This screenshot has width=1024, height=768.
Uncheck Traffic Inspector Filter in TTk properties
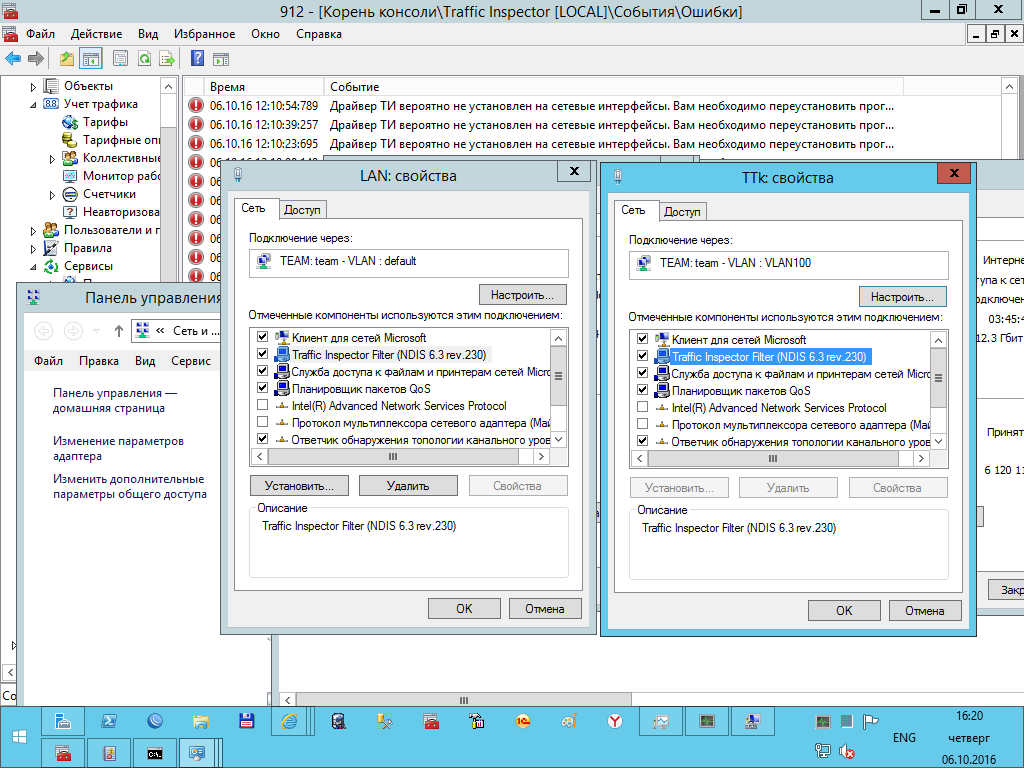pyautogui.click(x=643, y=356)
